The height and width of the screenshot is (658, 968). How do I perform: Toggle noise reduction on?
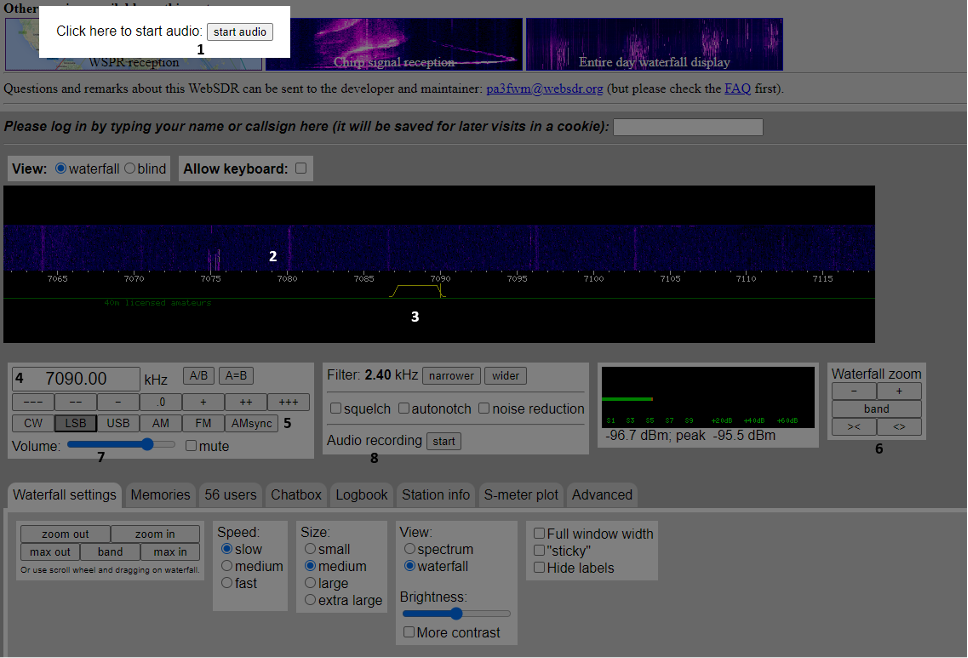(484, 409)
